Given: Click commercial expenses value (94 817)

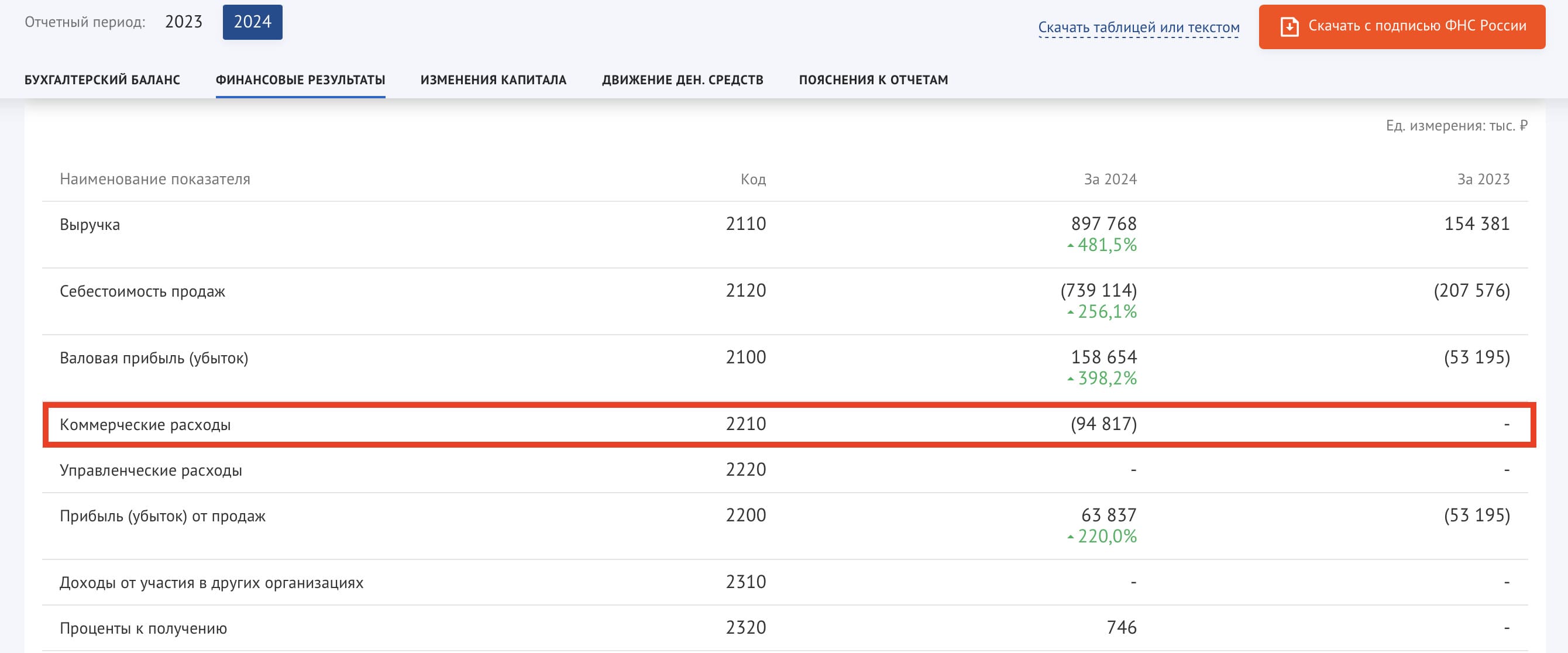Looking at the screenshot, I should pos(1103,424).
